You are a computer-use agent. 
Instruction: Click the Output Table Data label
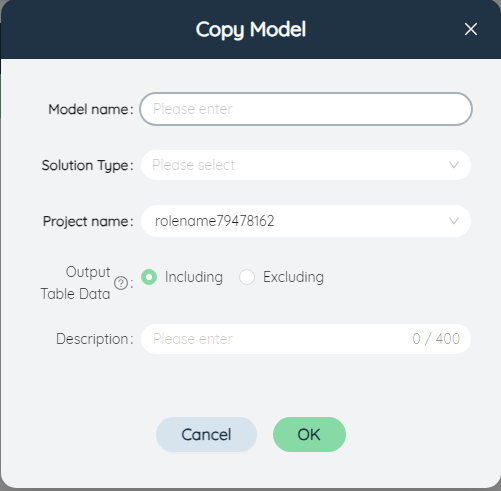[76, 283]
